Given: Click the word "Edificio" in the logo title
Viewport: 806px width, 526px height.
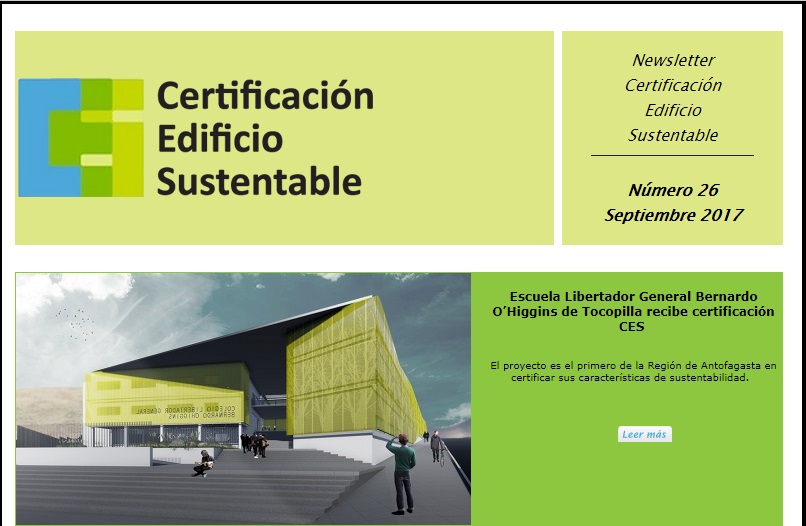Looking at the screenshot, I should pyautogui.click(x=220, y=138).
